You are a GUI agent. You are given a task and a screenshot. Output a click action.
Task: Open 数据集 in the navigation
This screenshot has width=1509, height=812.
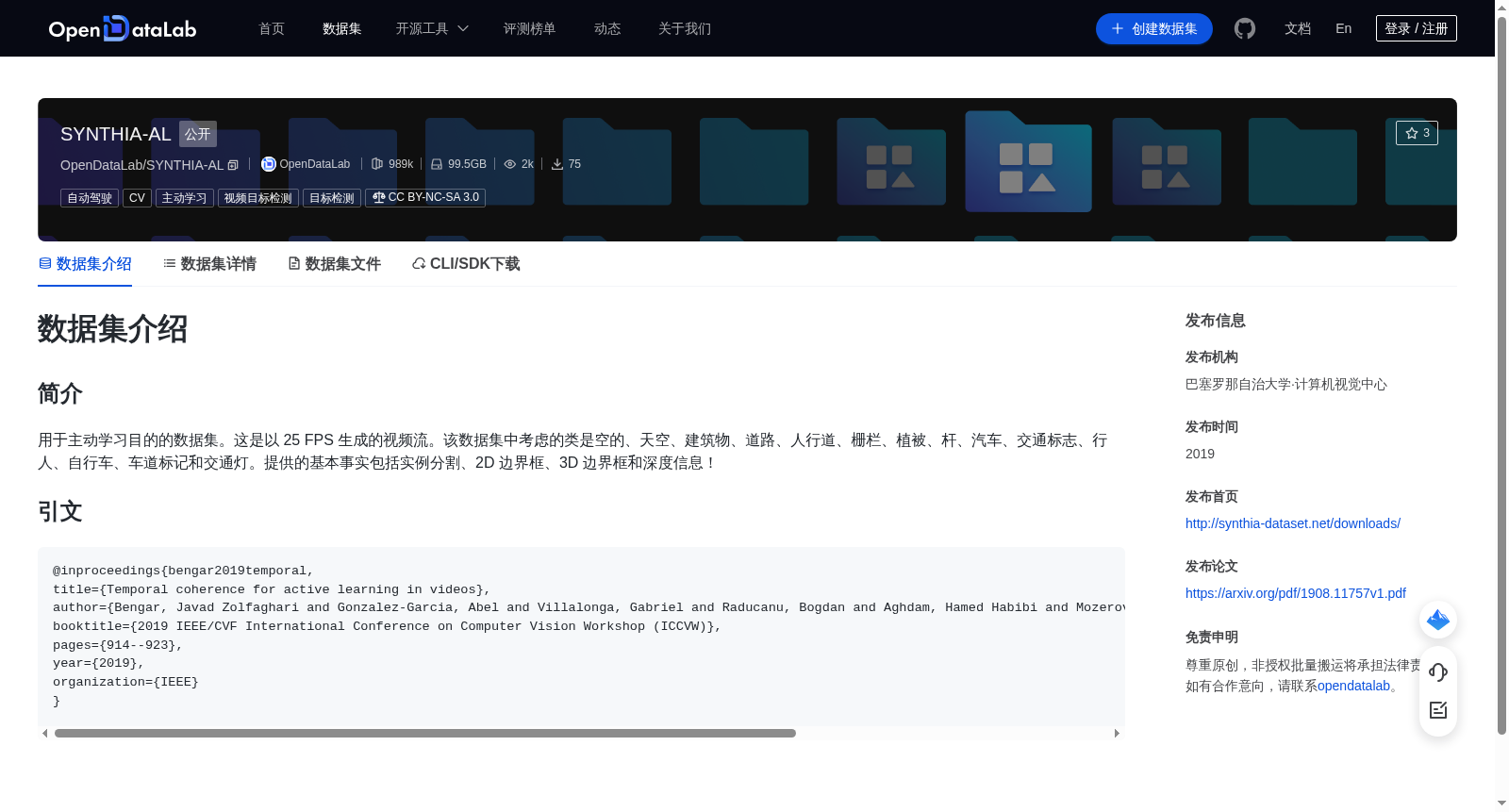342,28
